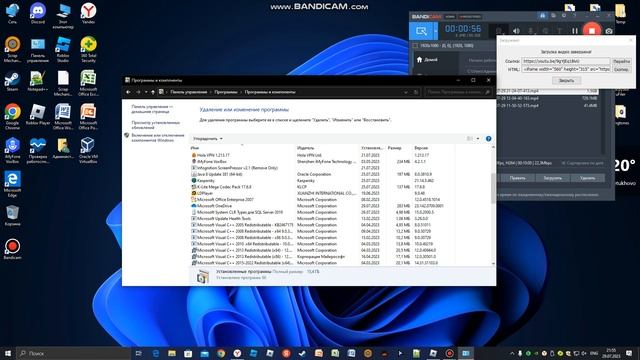Viewport: 640px width, 360px height.
Task: Open the Google Chrome desktop shortcut
Action: pyautogui.click(x=12, y=117)
